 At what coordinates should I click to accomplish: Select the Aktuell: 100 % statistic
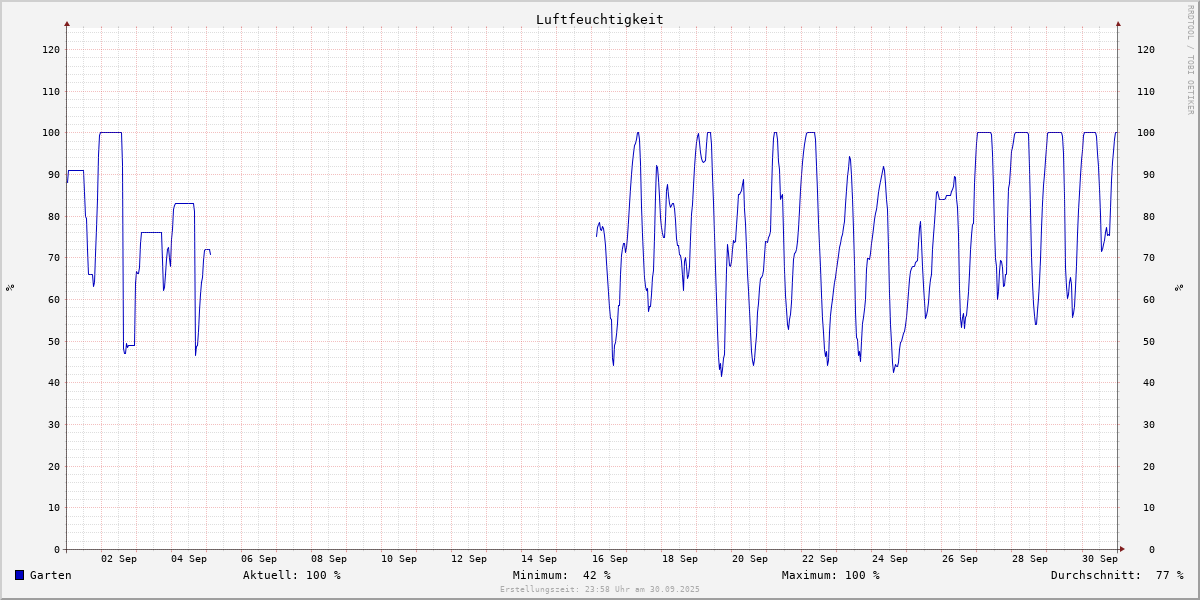(291, 575)
